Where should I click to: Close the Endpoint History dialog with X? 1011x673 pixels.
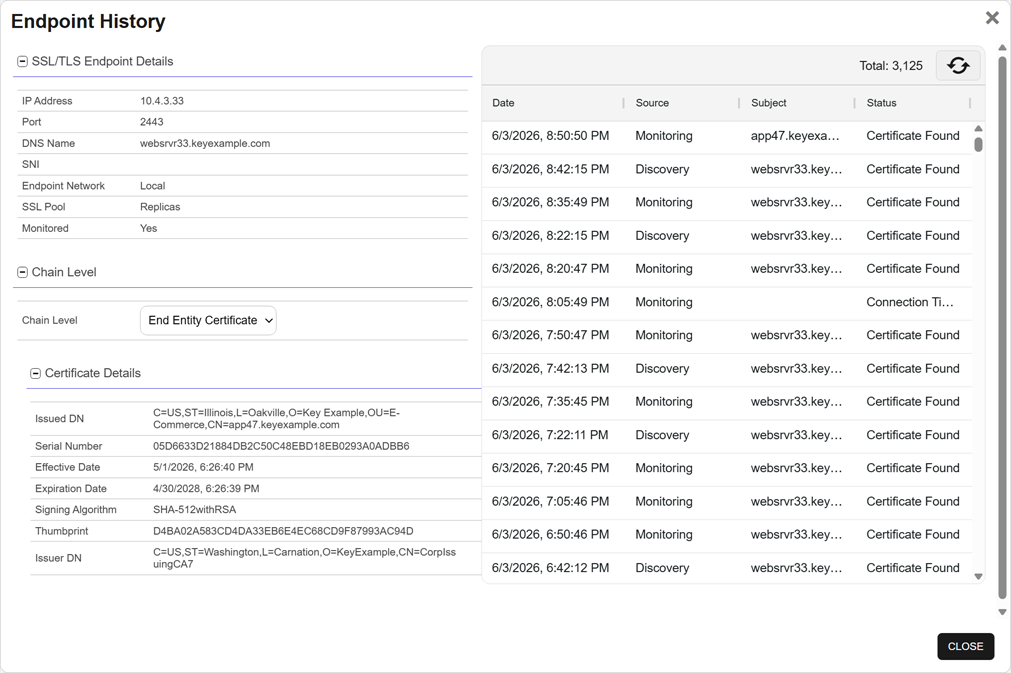coord(992,18)
